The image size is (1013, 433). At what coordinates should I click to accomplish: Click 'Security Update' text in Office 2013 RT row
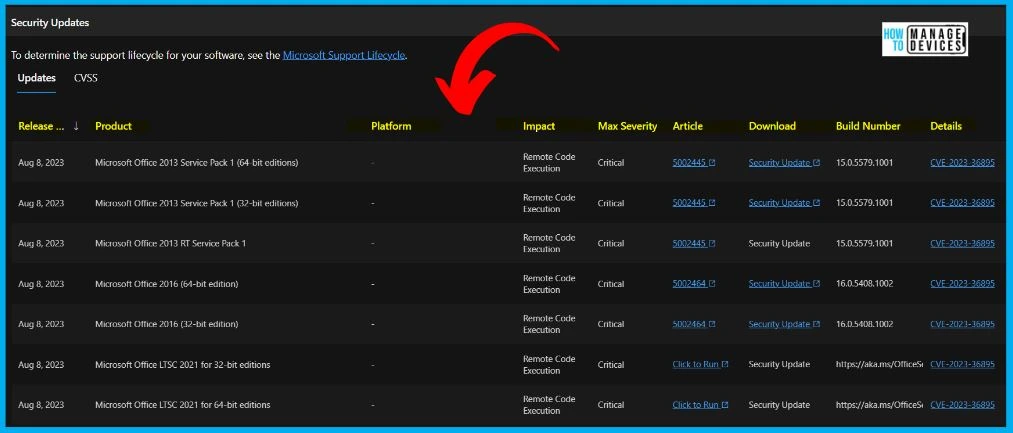pyautogui.click(x=779, y=244)
